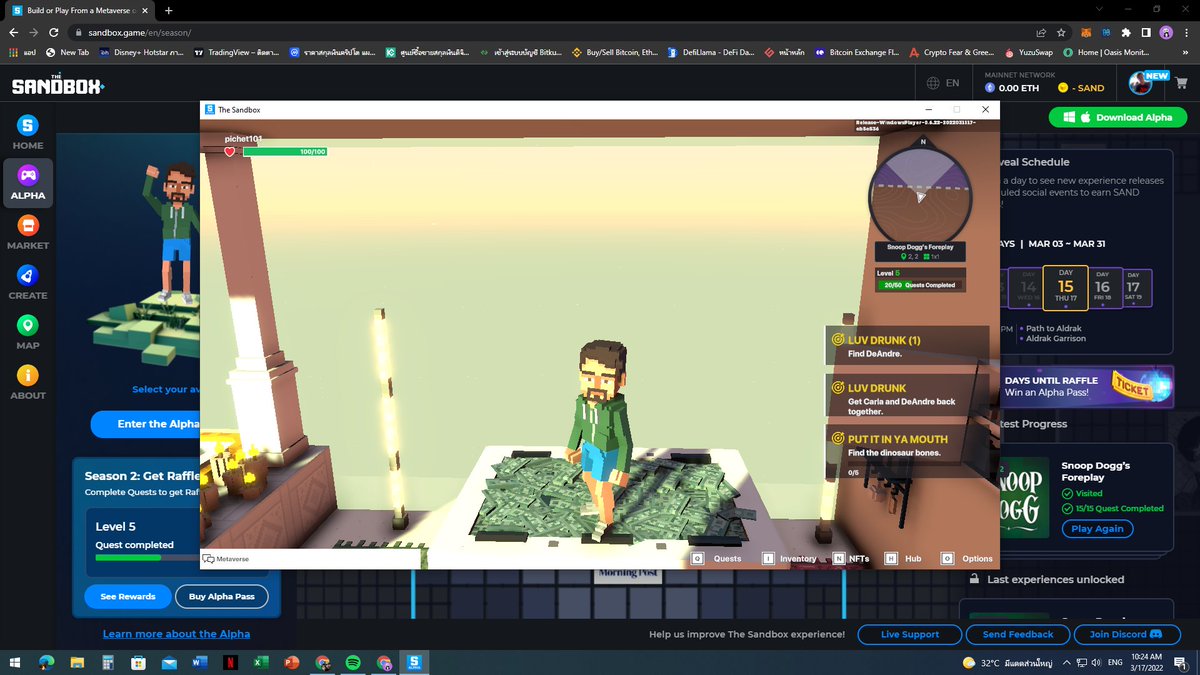
Task: Select Day 16 in the reveal schedule
Action: coord(1102,287)
